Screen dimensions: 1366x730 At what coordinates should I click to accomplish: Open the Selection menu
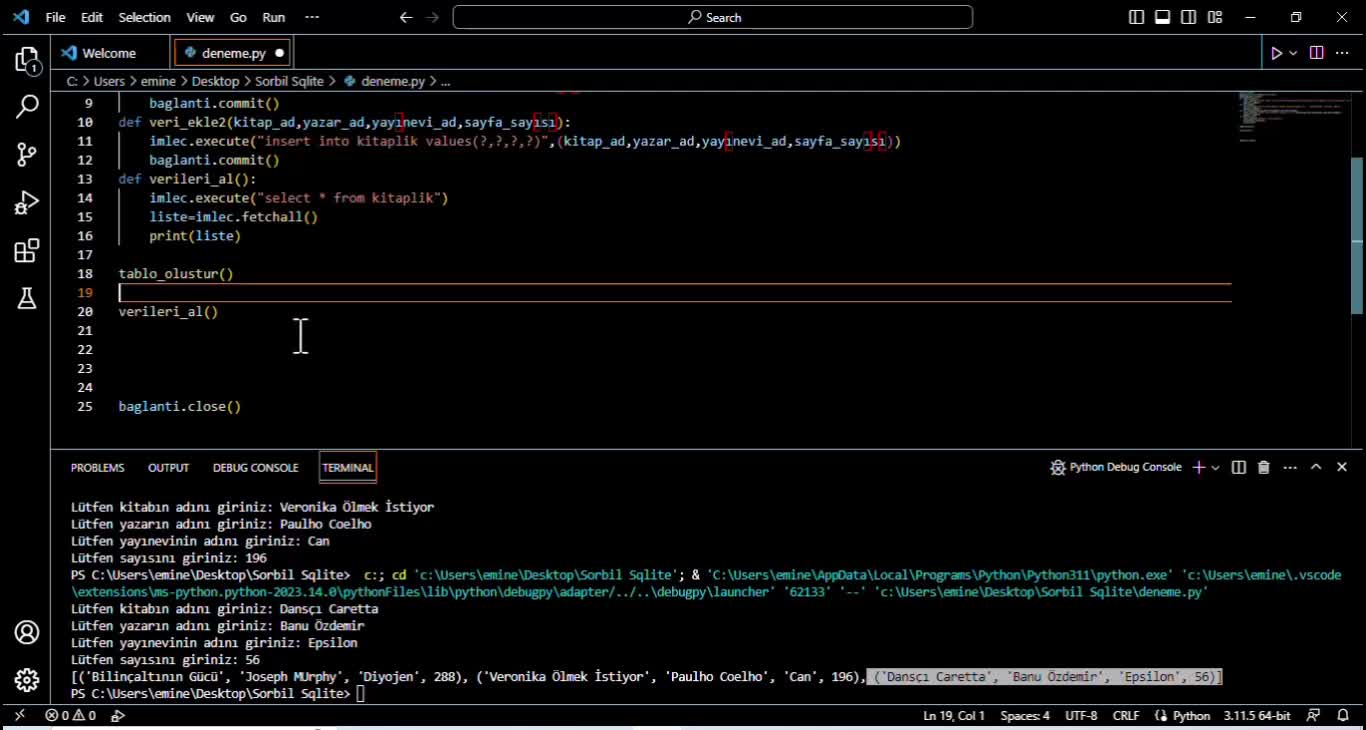click(x=144, y=17)
